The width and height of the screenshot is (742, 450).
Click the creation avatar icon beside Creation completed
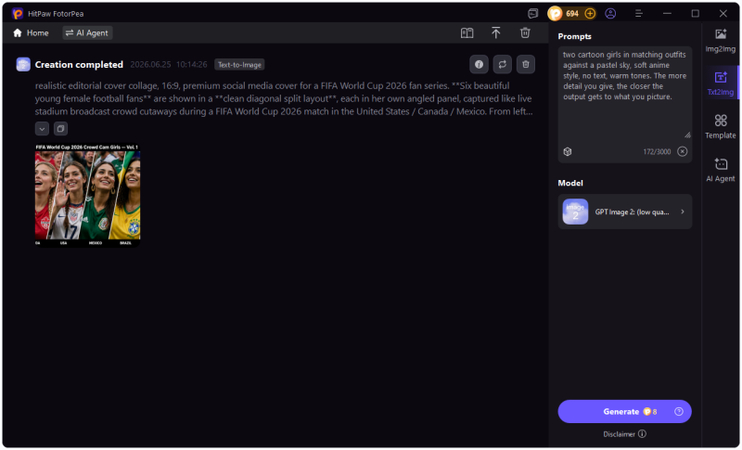(23, 64)
